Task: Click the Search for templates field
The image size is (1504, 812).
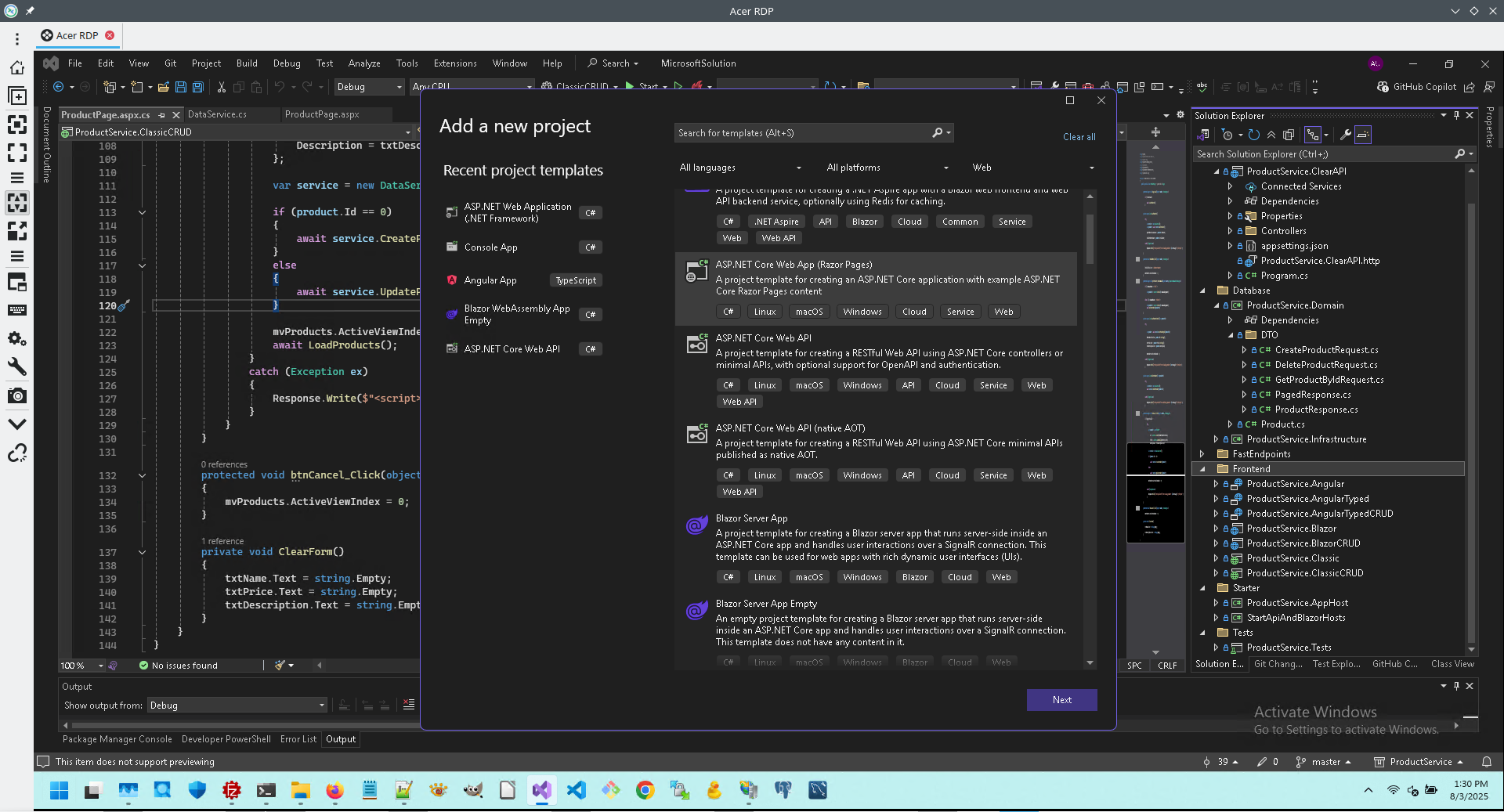Action: click(x=813, y=133)
